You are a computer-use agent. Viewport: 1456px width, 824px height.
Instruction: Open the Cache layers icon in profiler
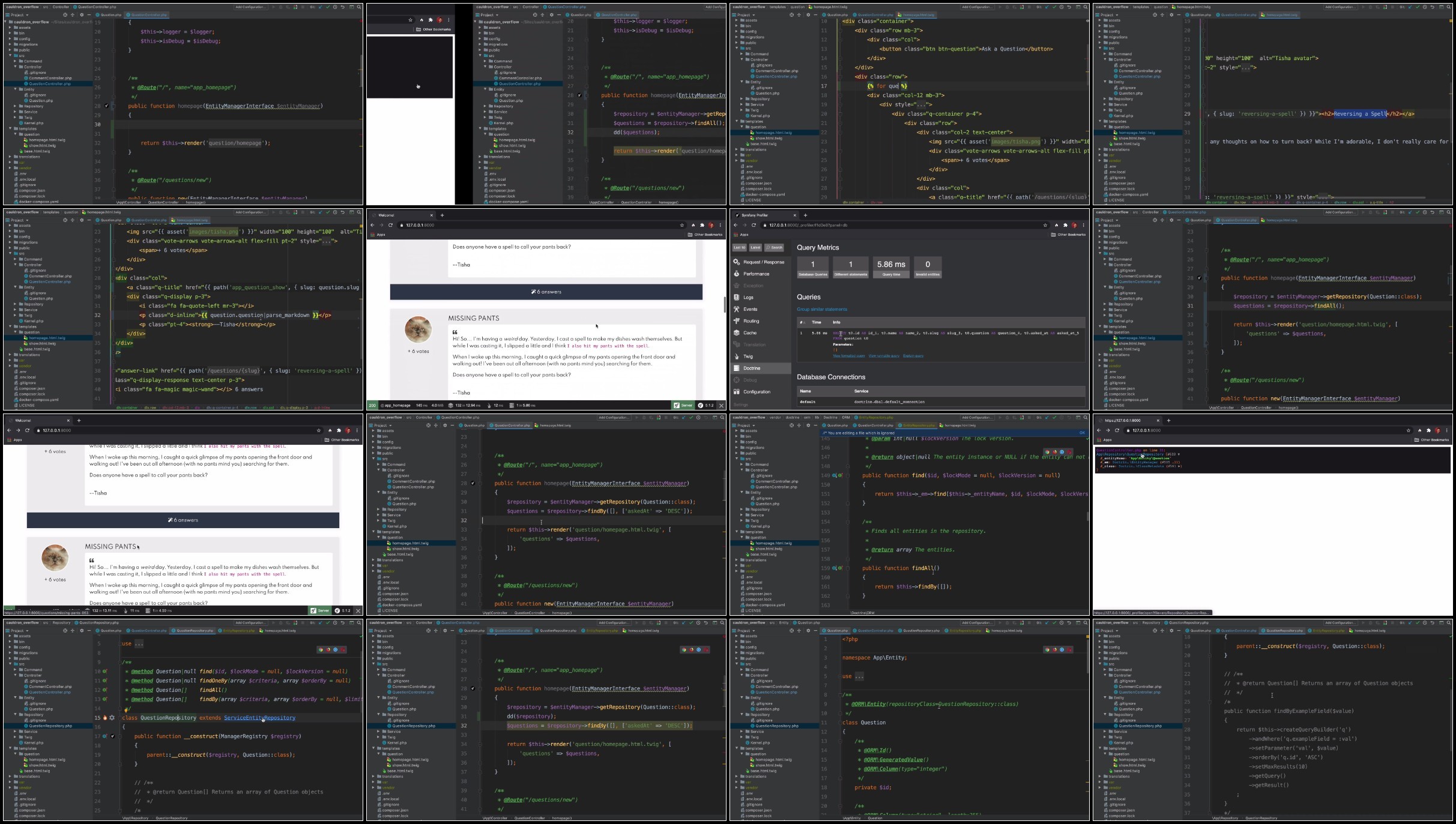(737, 332)
